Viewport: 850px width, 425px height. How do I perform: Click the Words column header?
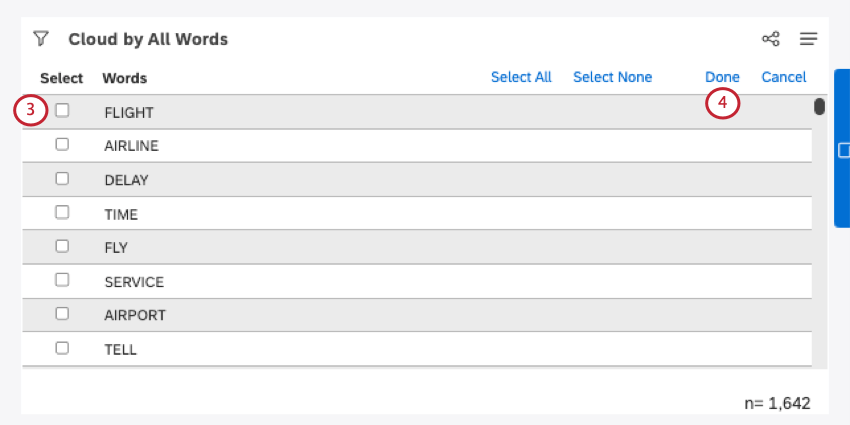tap(124, 78)
